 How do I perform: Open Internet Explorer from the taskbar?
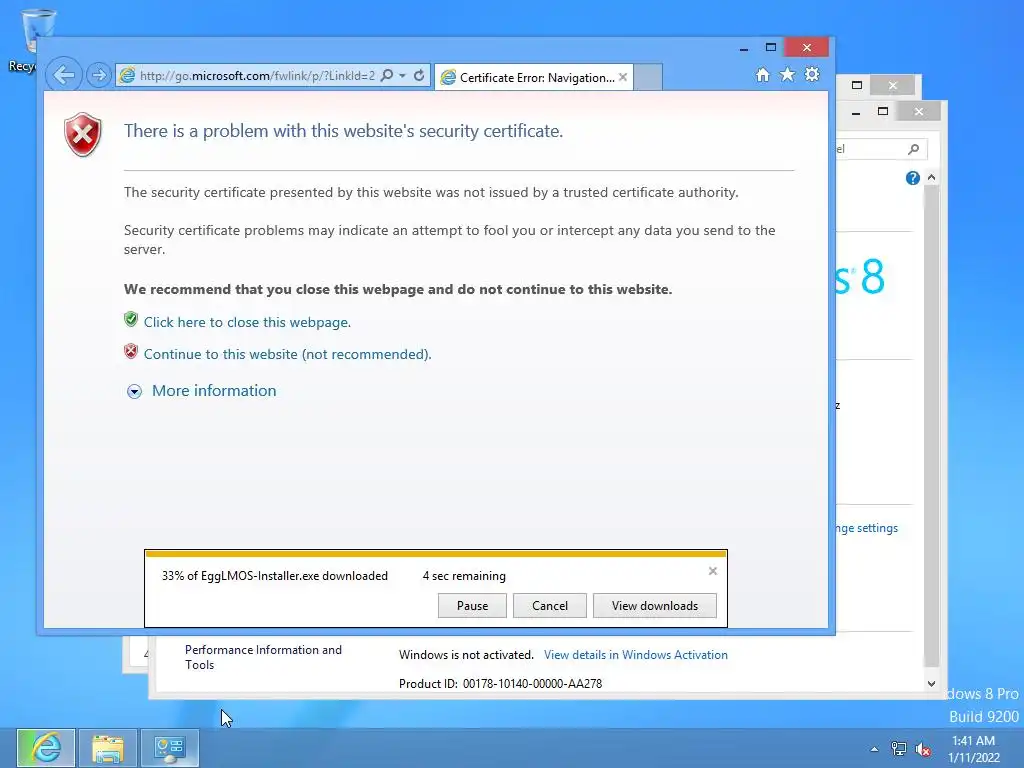[46, 748]
